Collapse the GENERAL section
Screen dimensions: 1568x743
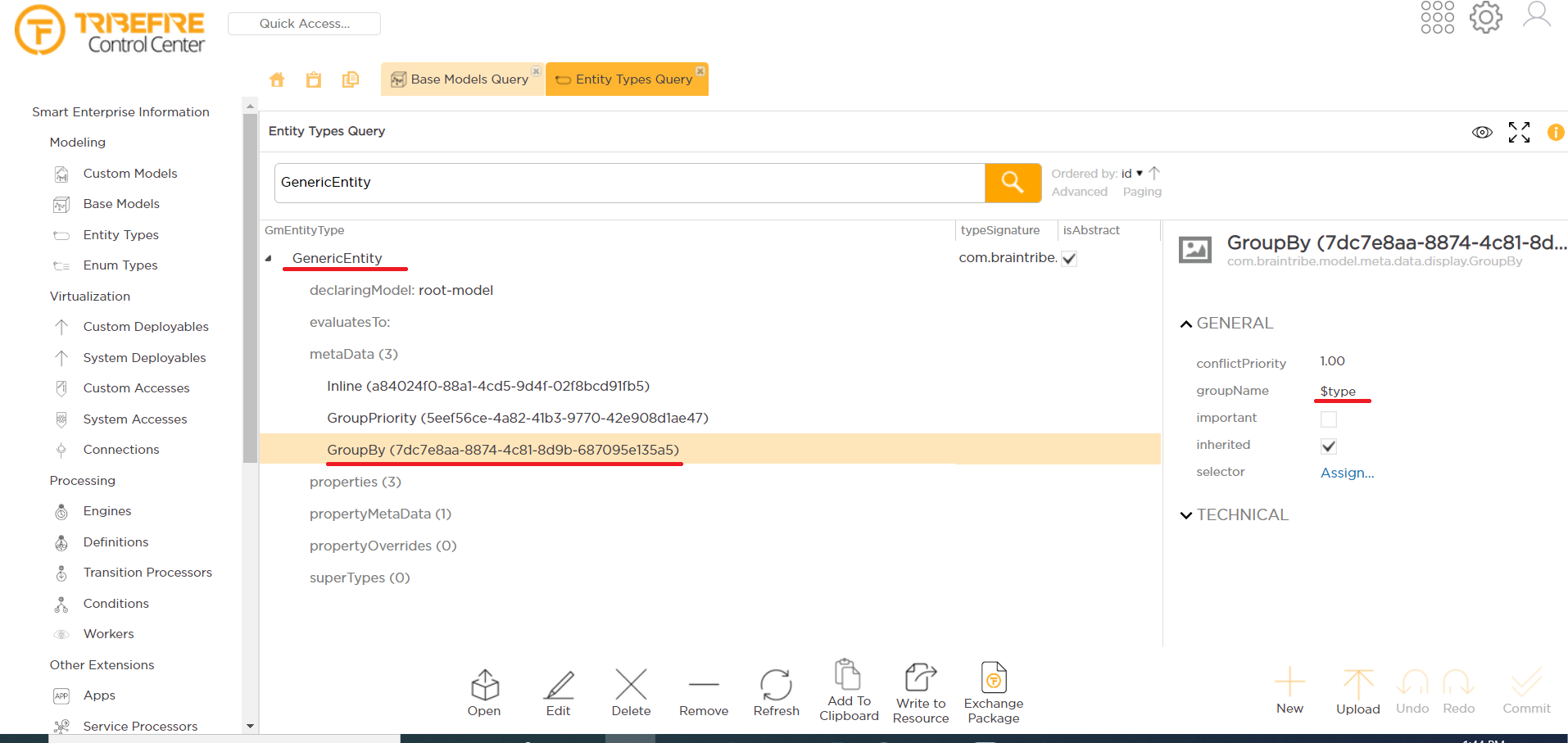[1185, 324]
